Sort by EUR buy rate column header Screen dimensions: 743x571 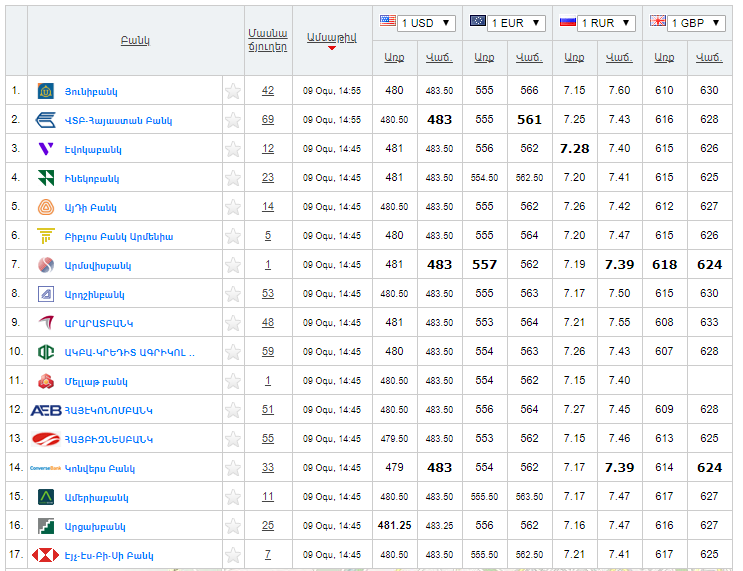pyautogui.click(x=484, y=57)
